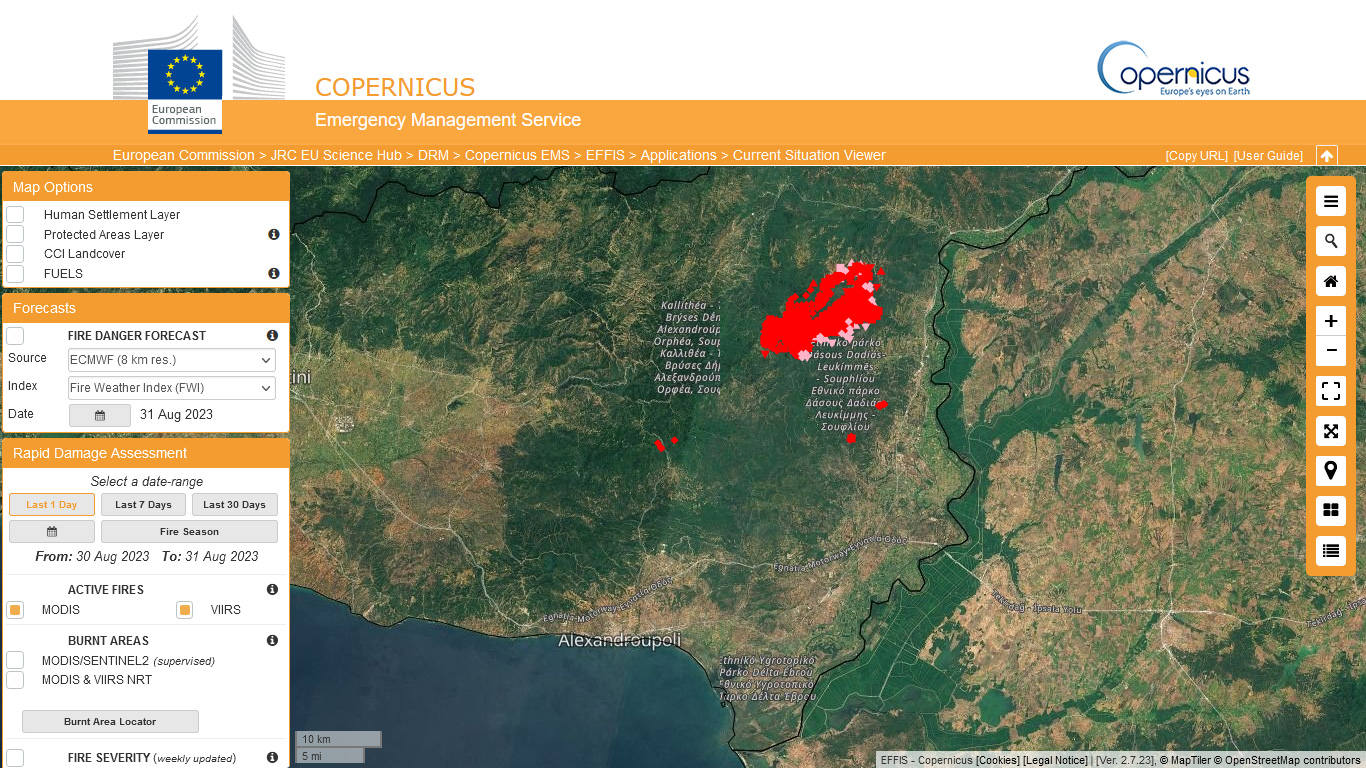Image resolution: width=1366 pixels, height=768 pixels.
Task: Open calendar under Last 1 Day
Action: tap(52, 532)
